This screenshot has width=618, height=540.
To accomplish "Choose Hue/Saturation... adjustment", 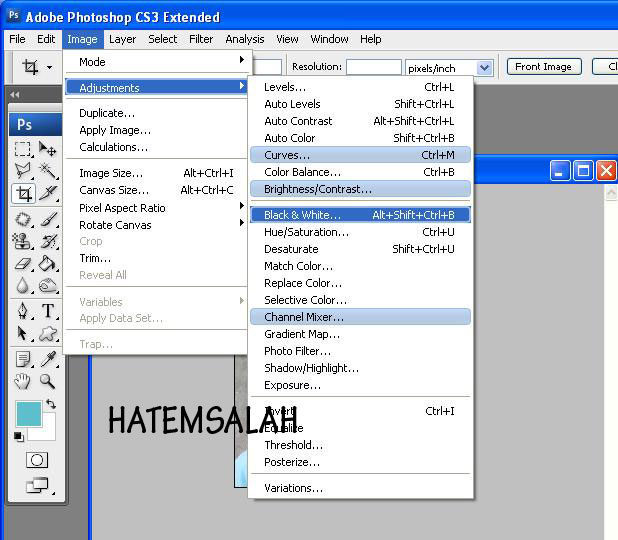I will click(x=360, y=232).
